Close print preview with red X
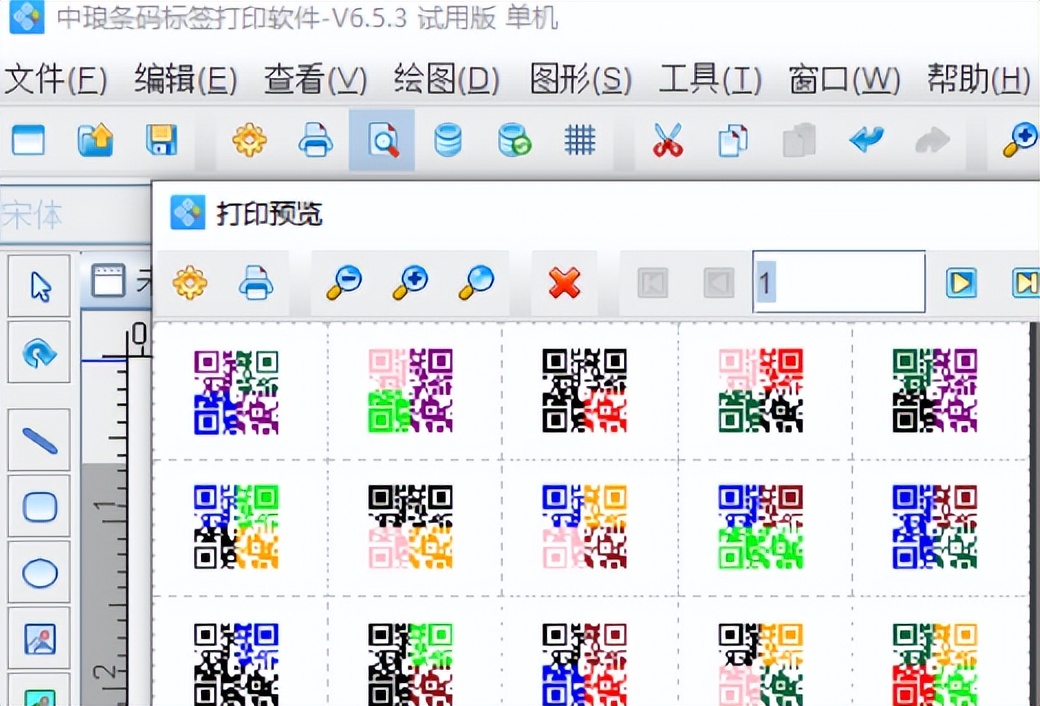 (564, 283)
